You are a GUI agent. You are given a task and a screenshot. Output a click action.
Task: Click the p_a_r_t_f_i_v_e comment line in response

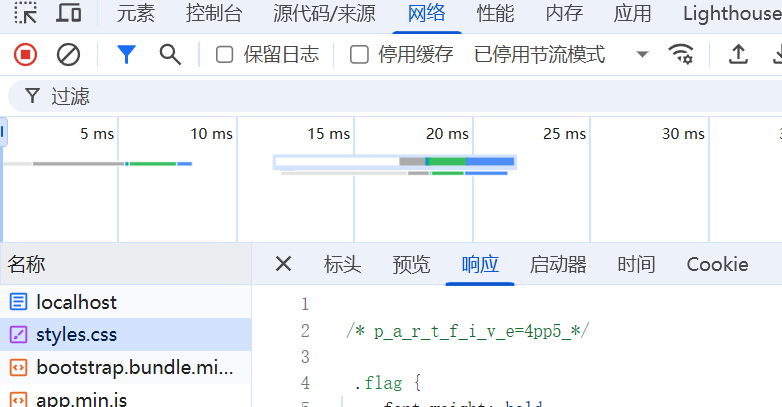(468, 331)
